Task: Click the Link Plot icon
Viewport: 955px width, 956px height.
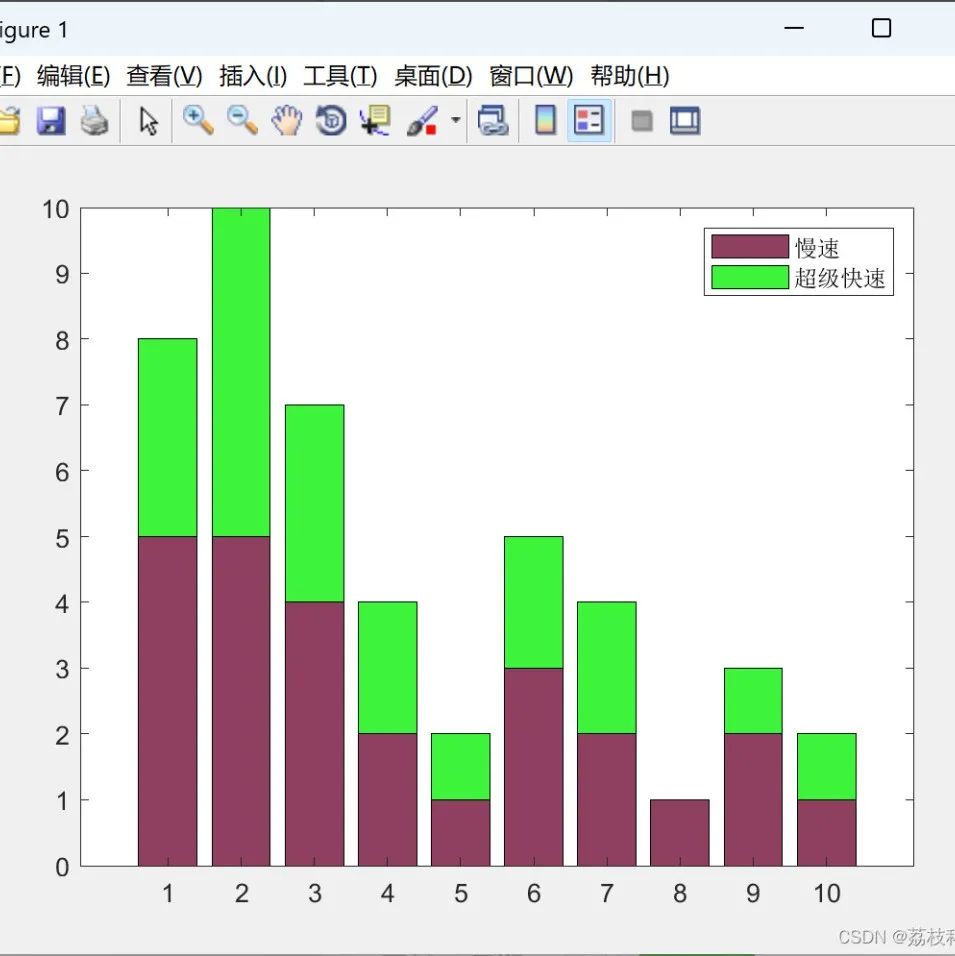Action: coord(493,120)
